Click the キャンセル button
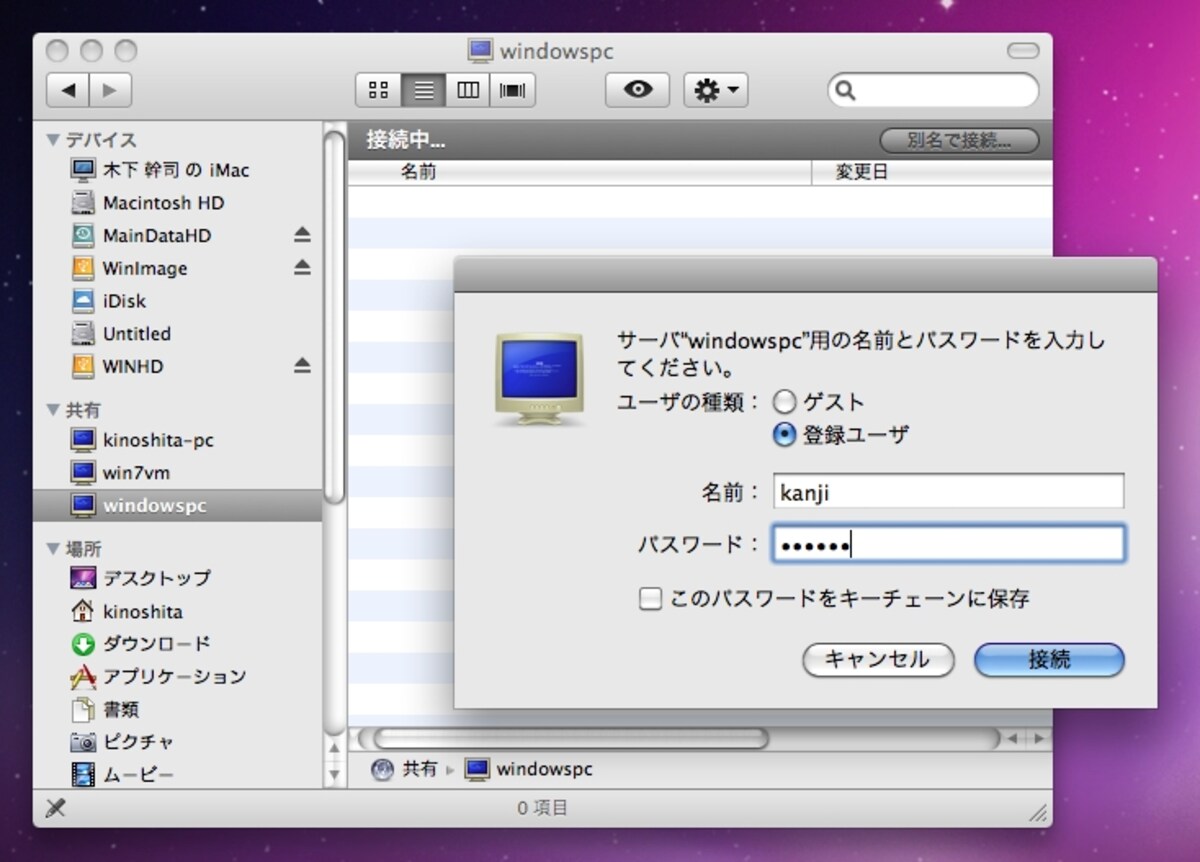This screenshot has width=1200, height=862. (878, 660)
